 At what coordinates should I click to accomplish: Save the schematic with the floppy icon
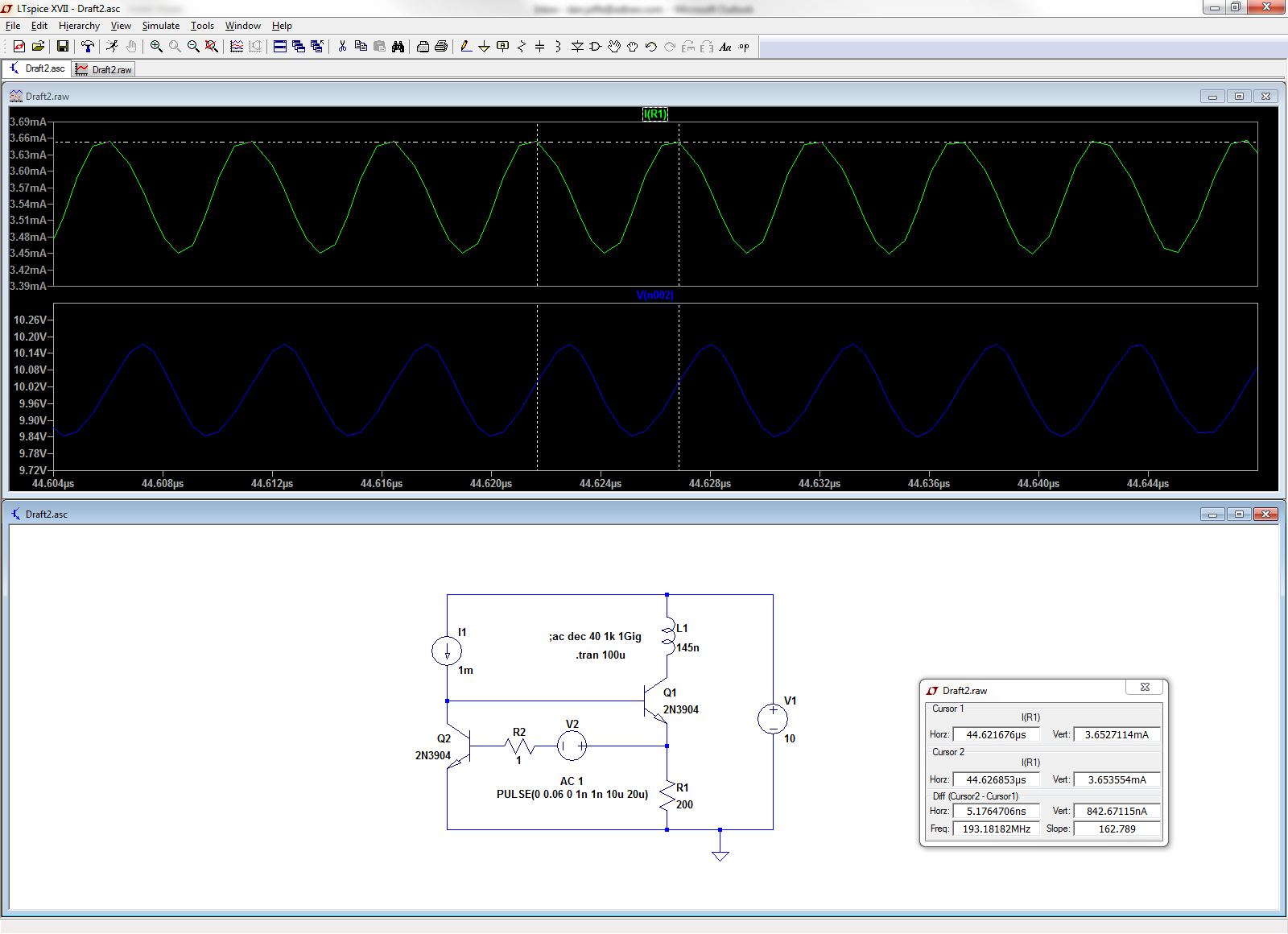pyautogui.click(x=63, y=47)
